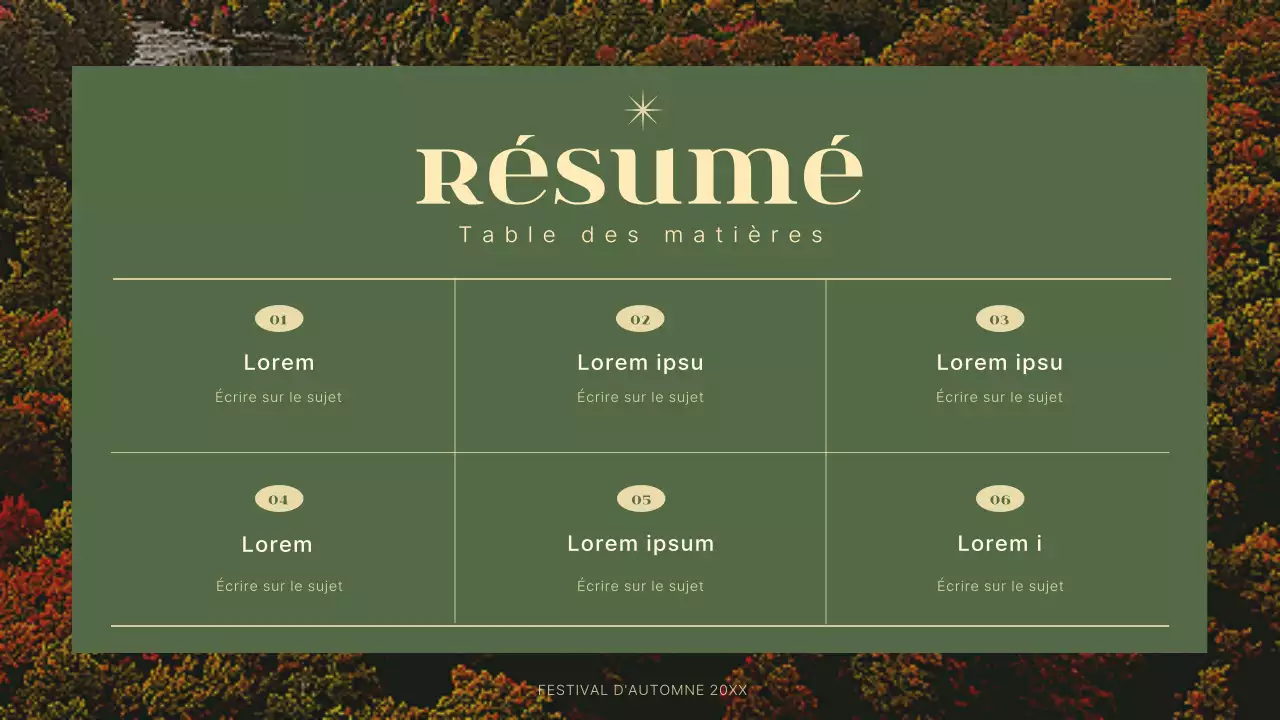1280x720 pixels.
Task: Select the Lorem ipsum heading in section 05
Action: click(640, 543)
